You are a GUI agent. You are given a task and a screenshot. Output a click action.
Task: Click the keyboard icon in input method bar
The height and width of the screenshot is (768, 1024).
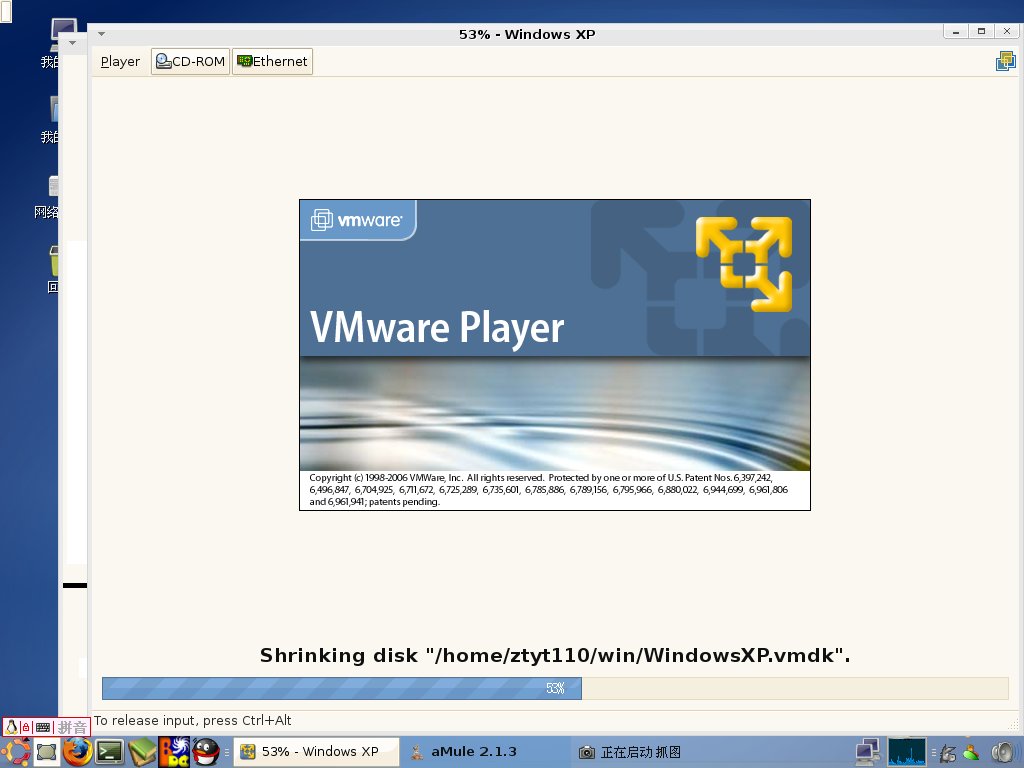click(43, 727)
